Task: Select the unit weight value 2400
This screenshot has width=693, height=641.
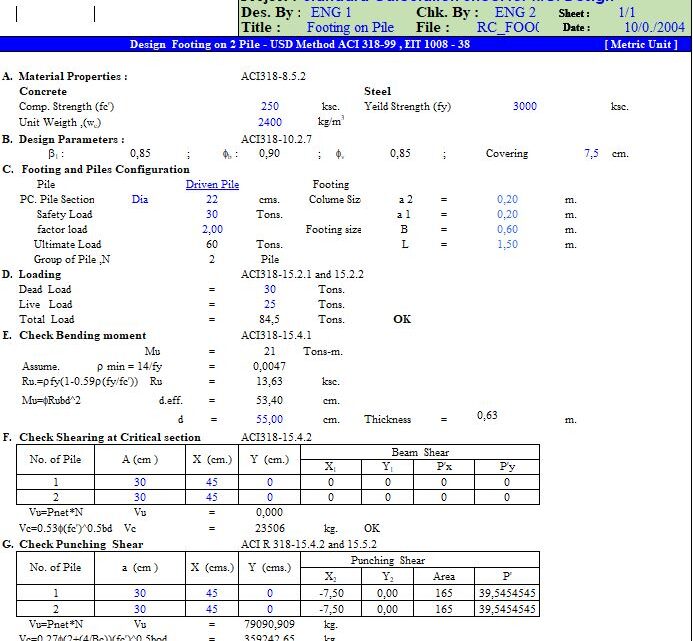Action: 270,122
